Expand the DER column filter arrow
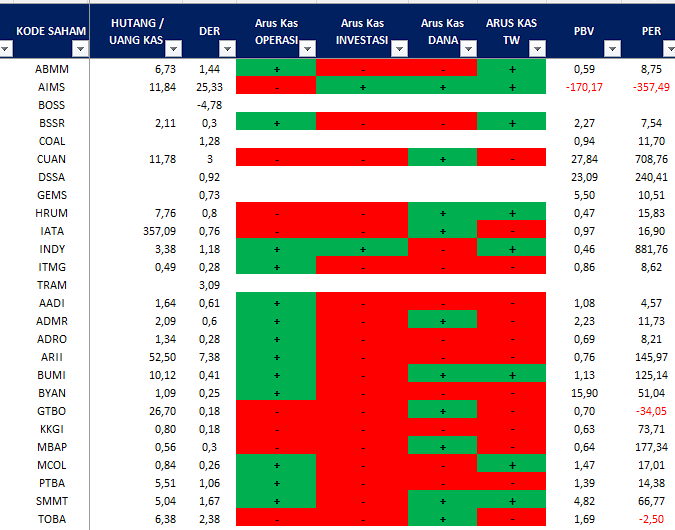Image resolution: width=675 pixels, height=530 pixels. [226, 48]
